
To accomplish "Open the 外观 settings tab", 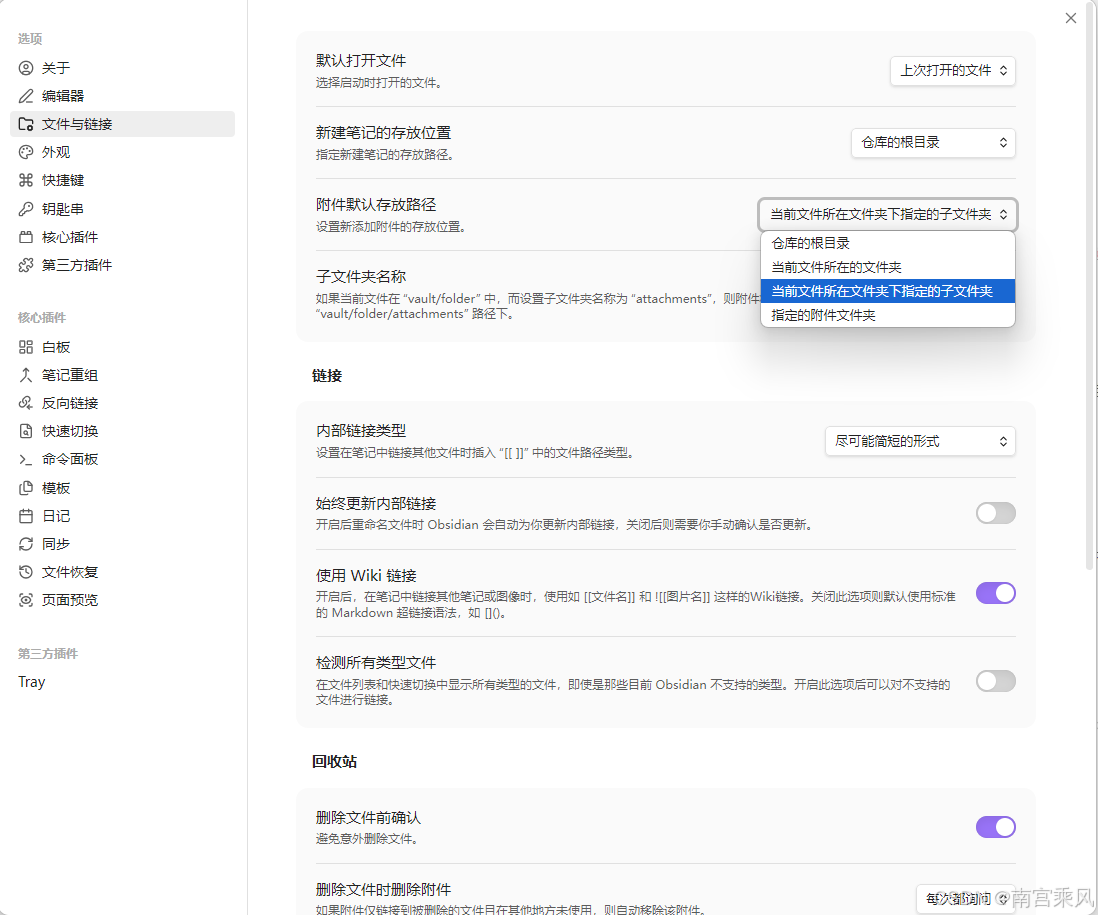I will point(123,152).
